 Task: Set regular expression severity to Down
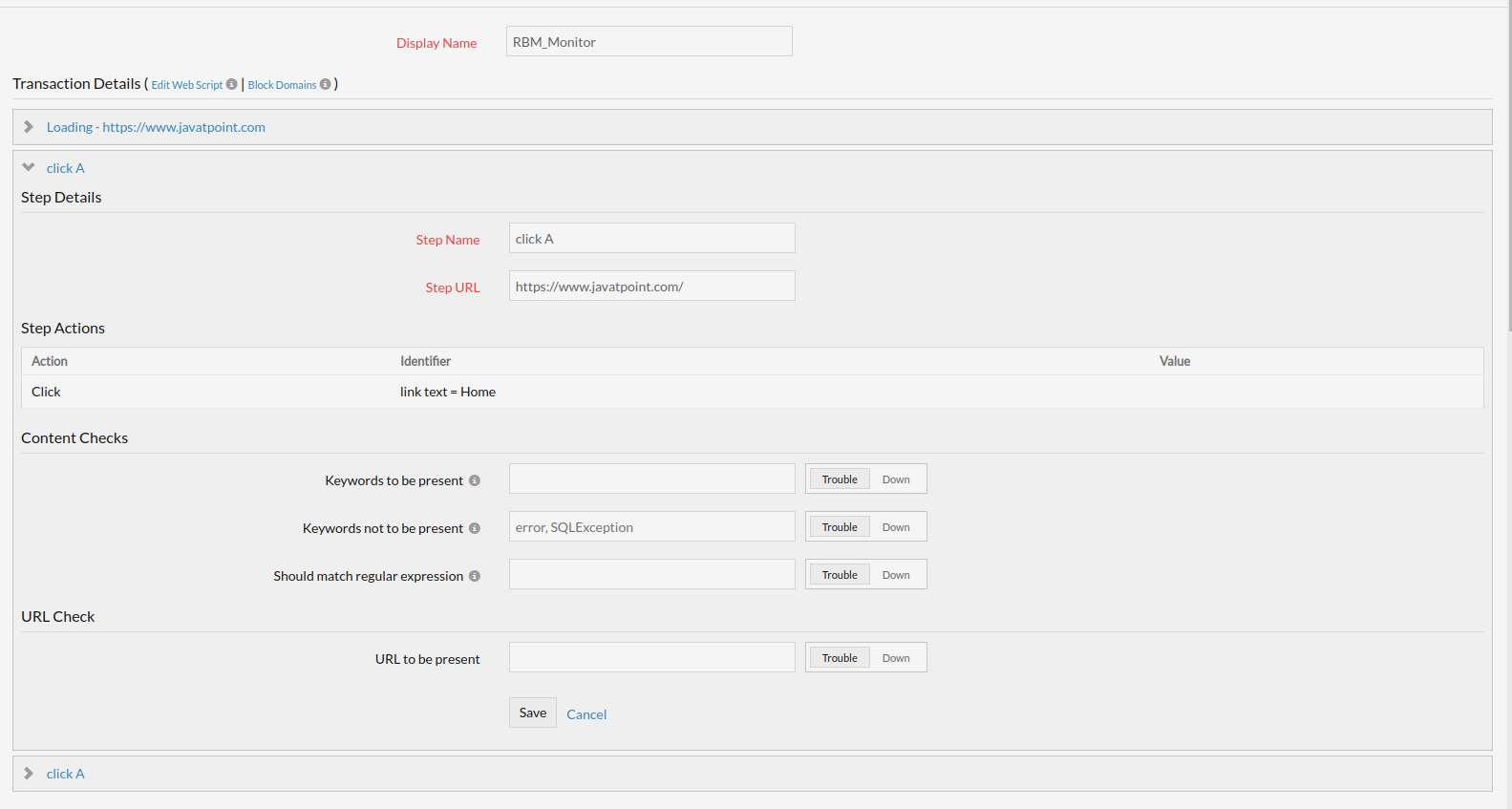click(895, 575)
